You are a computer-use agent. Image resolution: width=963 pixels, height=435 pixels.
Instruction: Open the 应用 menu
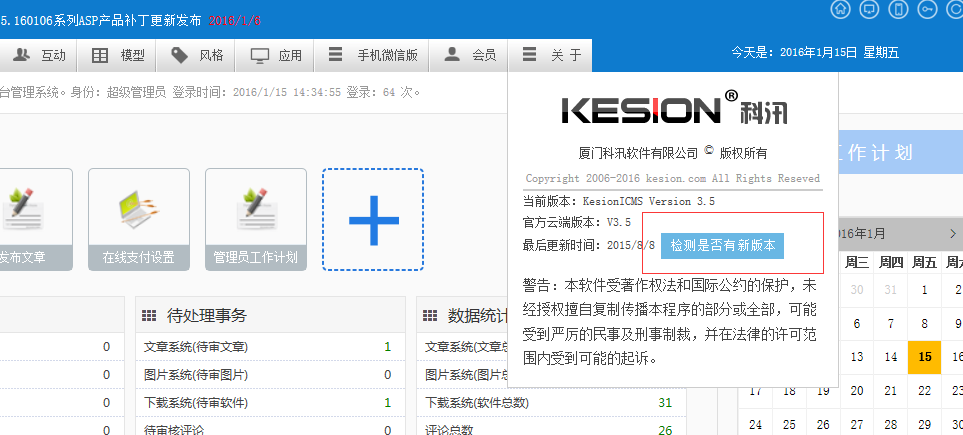[x=276, y=56]
